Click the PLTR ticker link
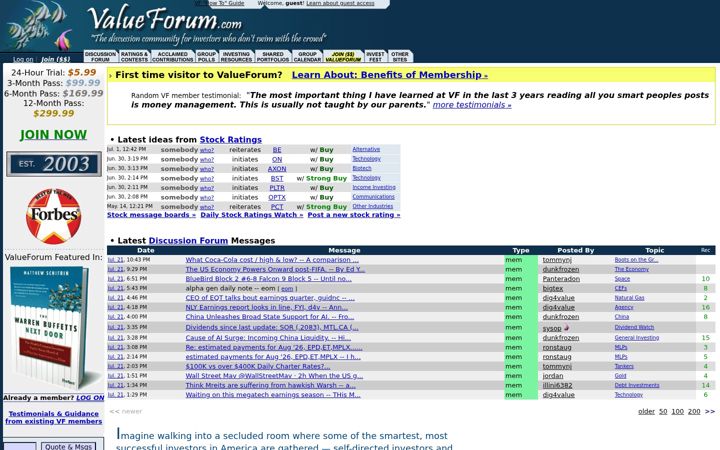 (x=277, y=188)
